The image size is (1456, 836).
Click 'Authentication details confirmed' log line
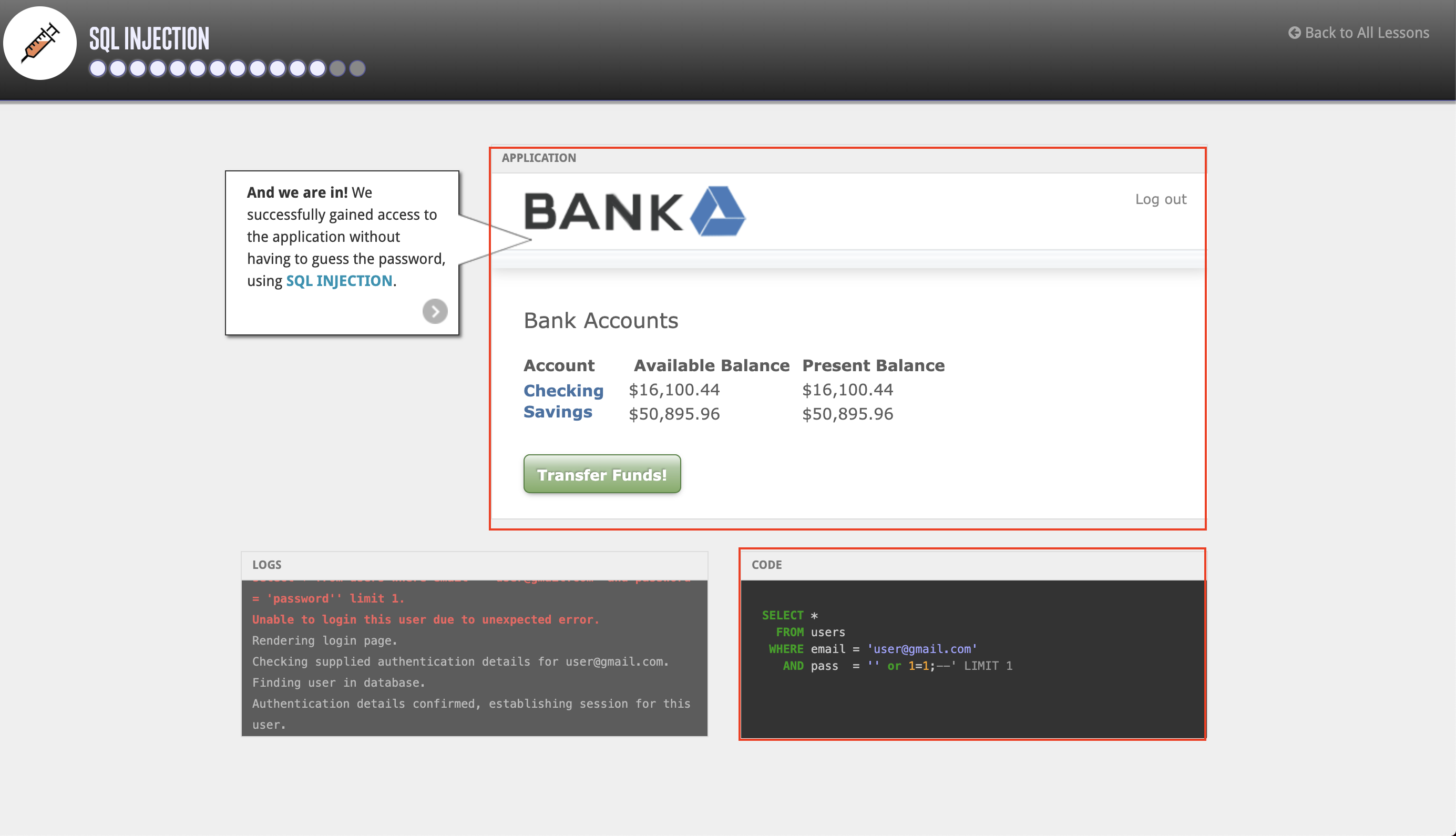(x=471, y=713)
